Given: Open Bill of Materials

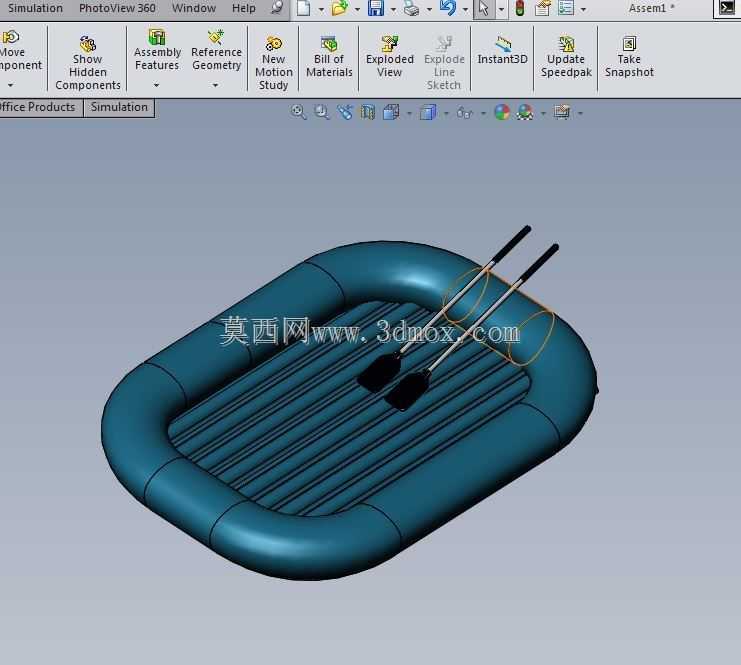Looking at the screenshot, I should 329,57.
